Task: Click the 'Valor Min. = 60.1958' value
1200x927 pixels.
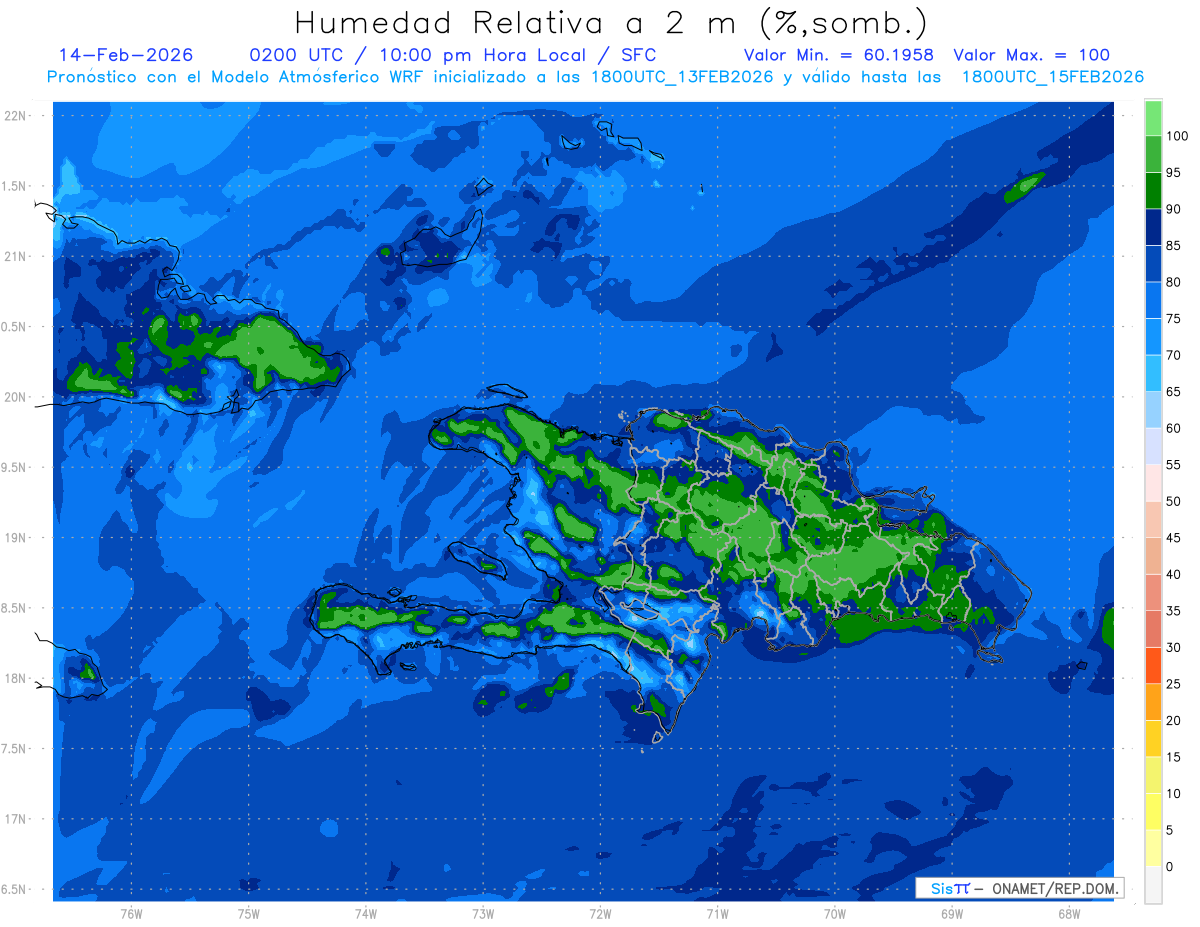Action: point(838,55)
